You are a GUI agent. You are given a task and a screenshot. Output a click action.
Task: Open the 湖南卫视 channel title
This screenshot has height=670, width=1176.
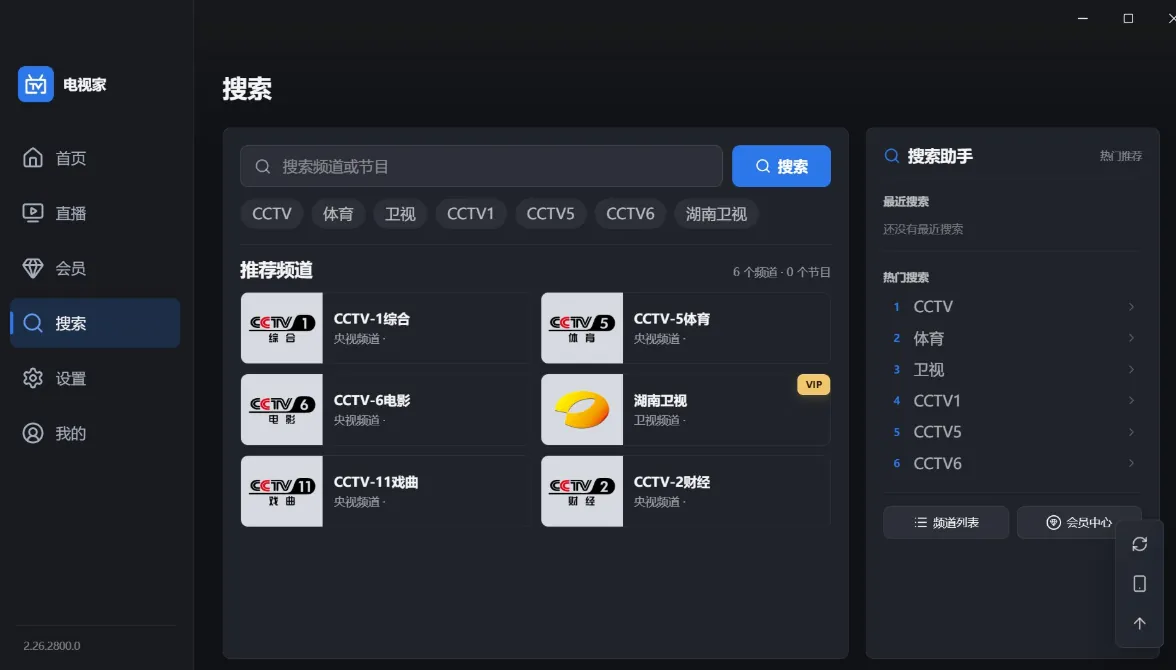[x=660, y=401]
